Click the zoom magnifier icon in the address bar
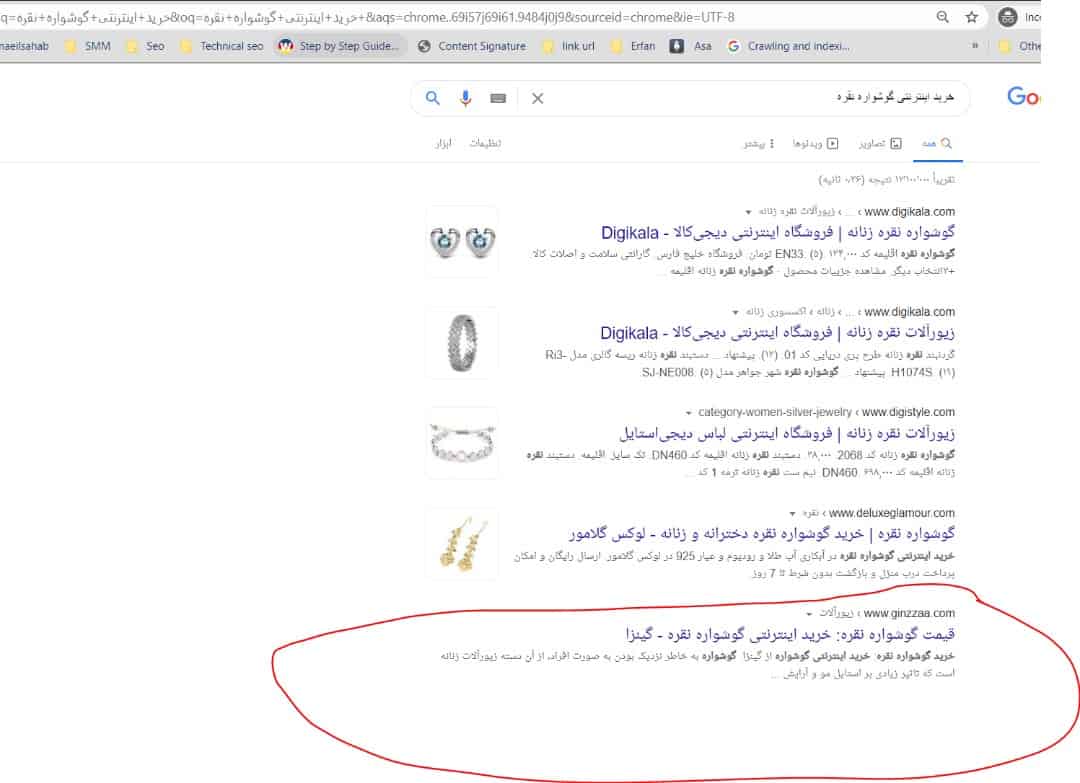The height and width of the screenshot is (783, 1080). (942, 17)
